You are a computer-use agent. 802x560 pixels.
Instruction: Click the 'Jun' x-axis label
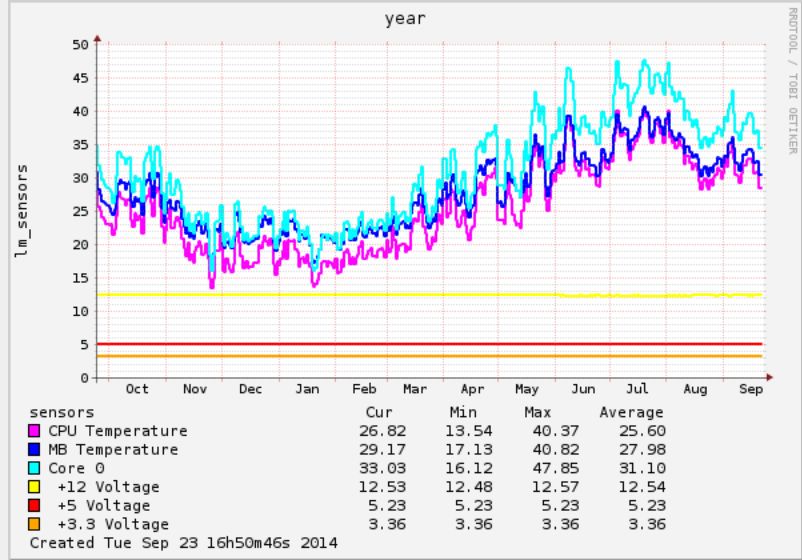pos(583,389)
